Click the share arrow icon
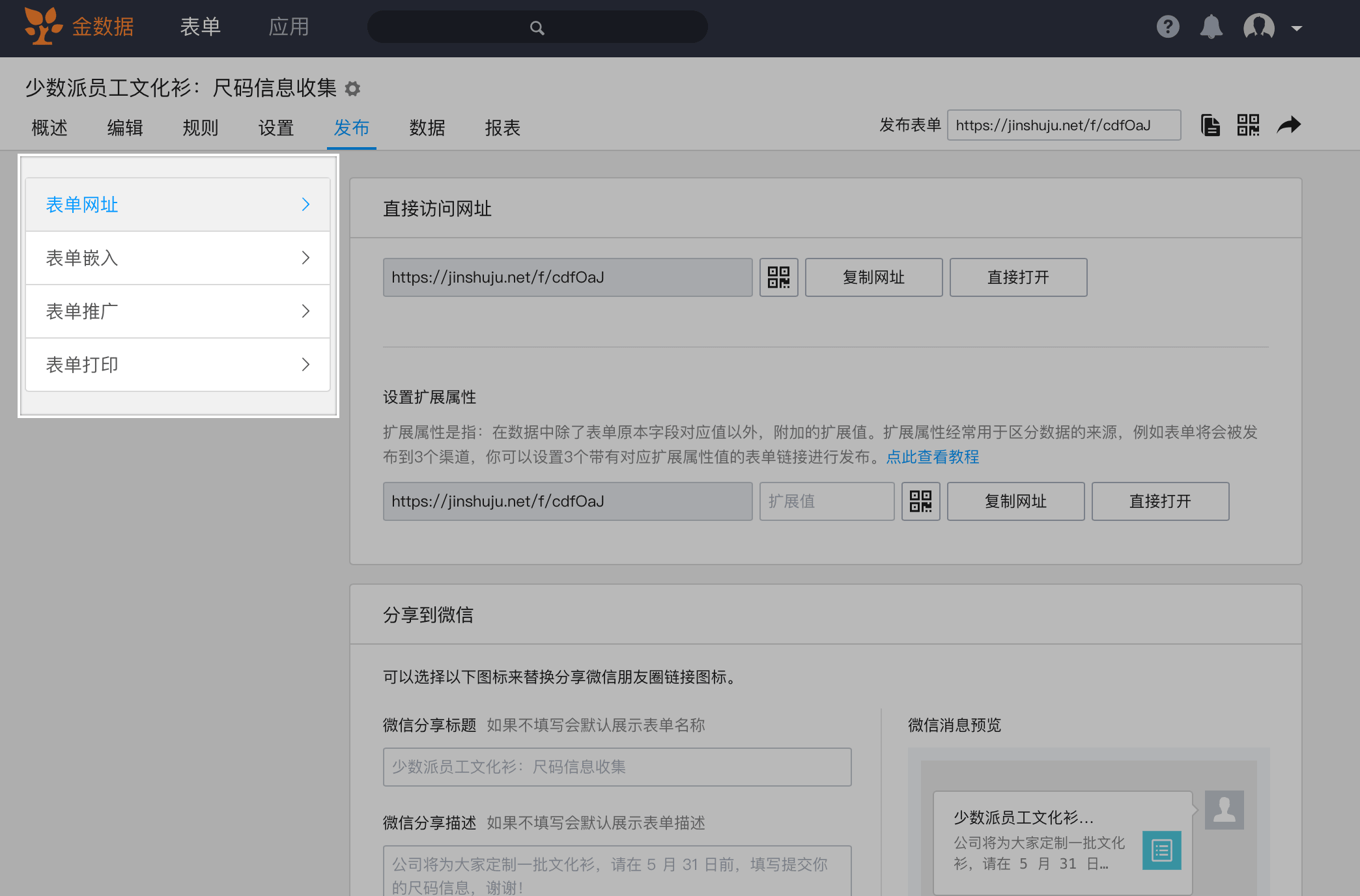 pos(1288,125)
